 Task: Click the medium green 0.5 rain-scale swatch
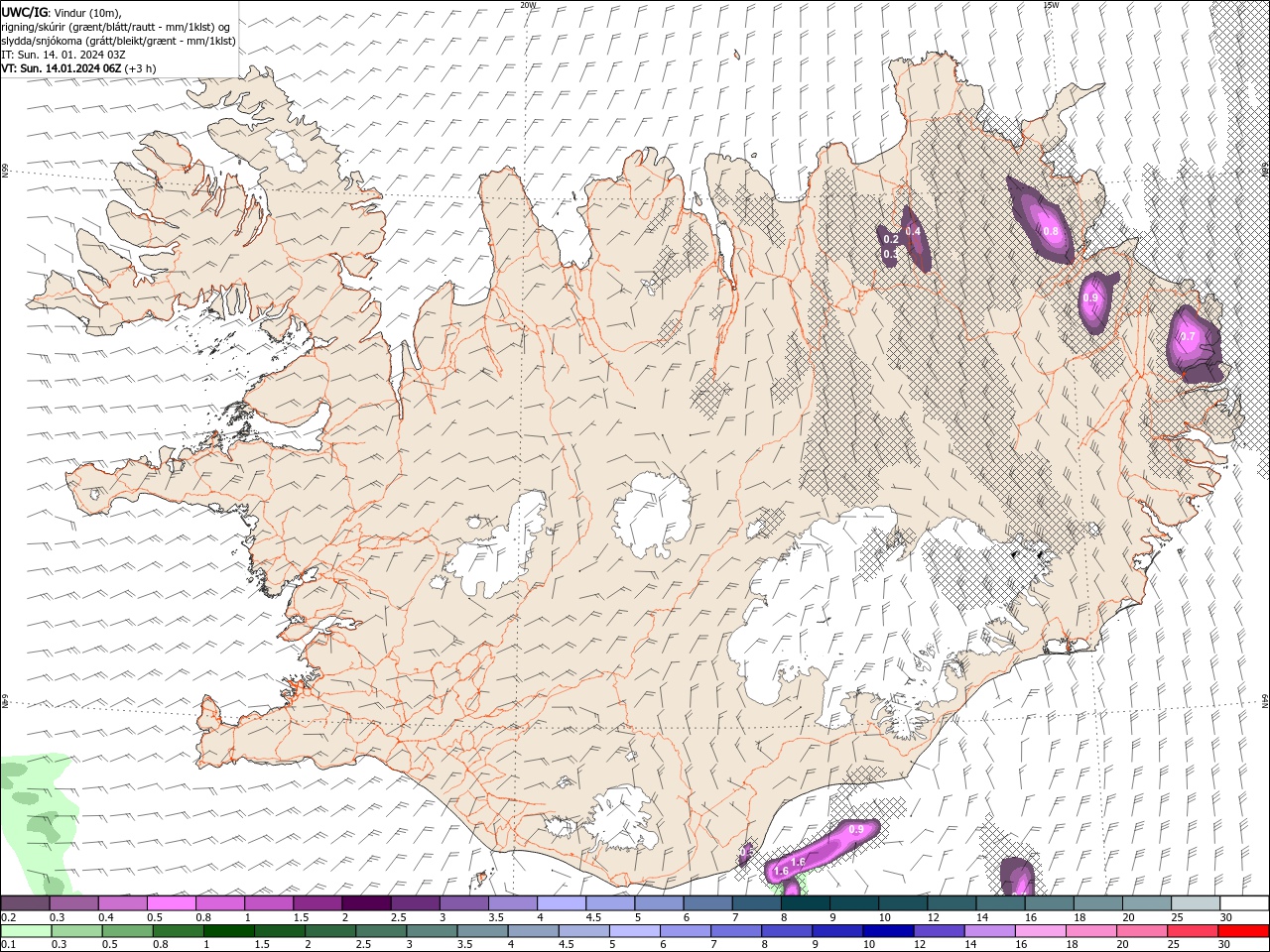[x=127, y=931]
